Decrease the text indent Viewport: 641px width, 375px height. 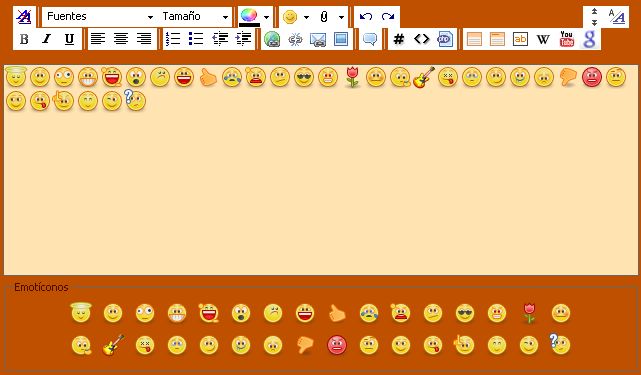click(x=220, y=39)
